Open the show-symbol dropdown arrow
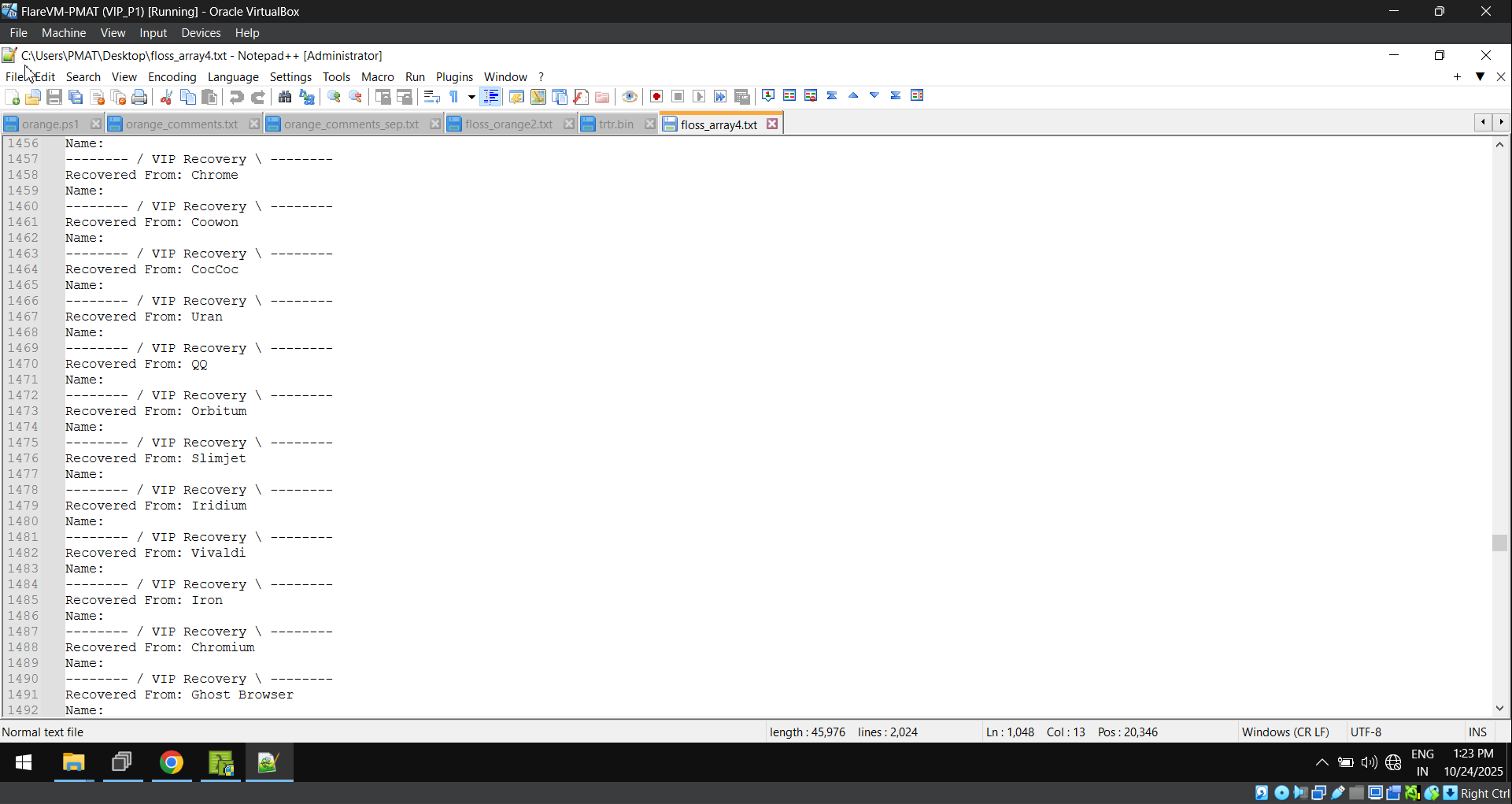 471,98
